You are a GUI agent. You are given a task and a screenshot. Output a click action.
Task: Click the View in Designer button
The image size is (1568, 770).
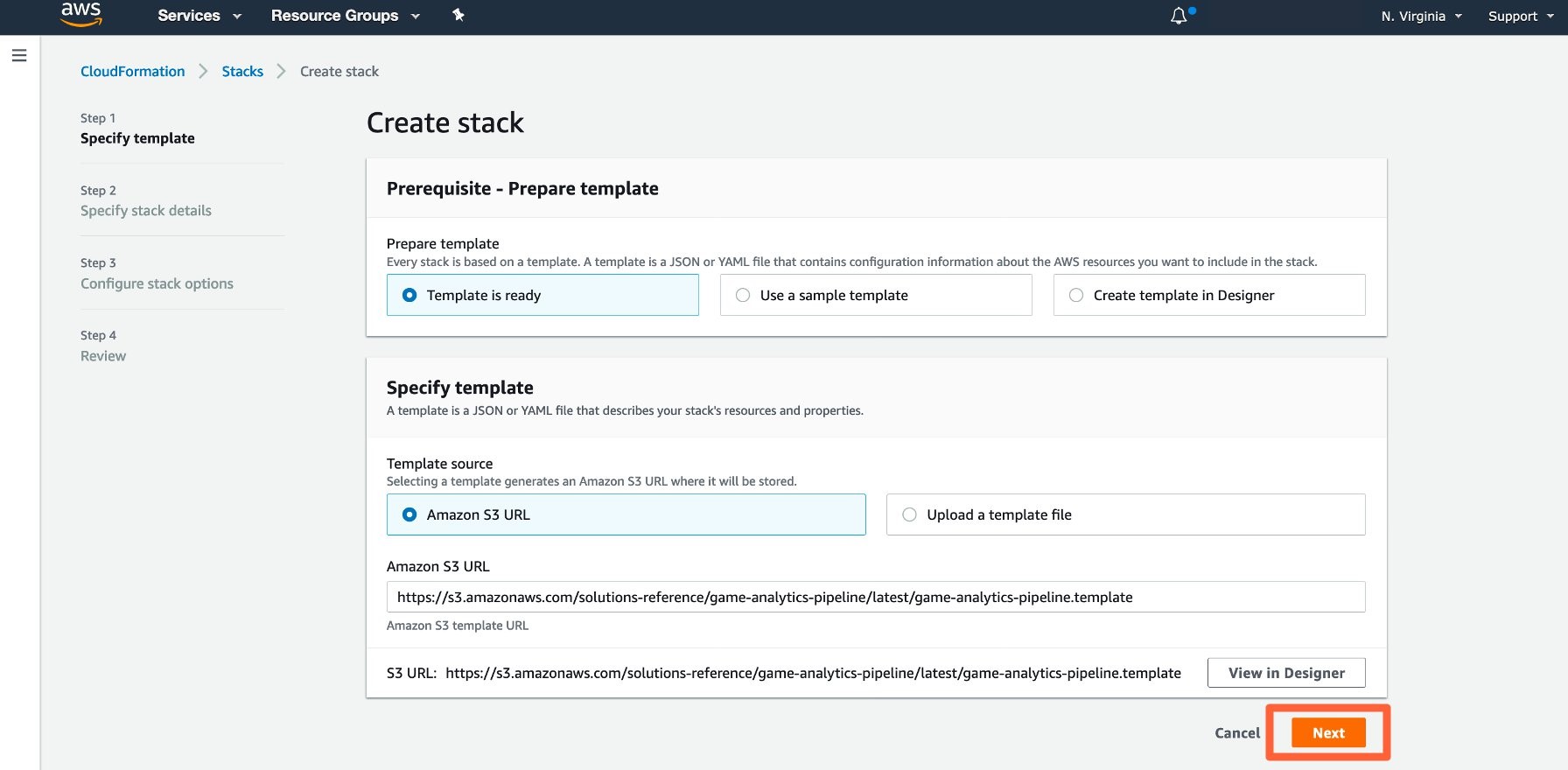[x=1286, y=673]
